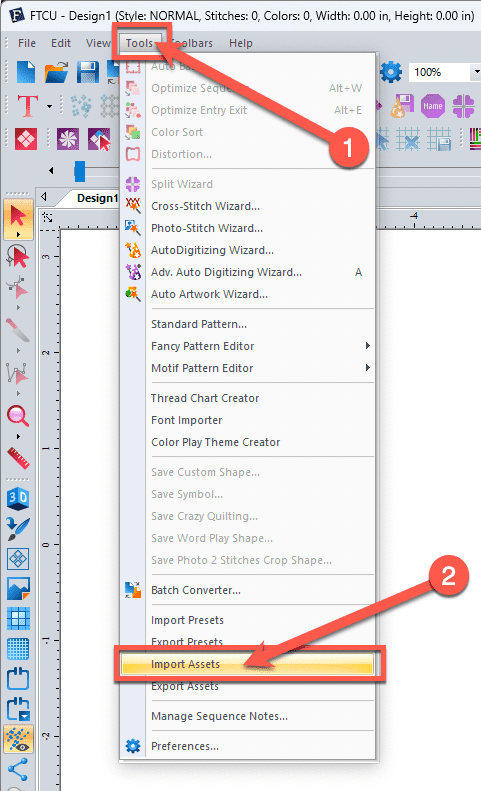Image resolution: width=481 pixels, height=791 pixels.
Task: Switch to the Design1 tab
Action: pyautogui.click(x=97, y=198)
